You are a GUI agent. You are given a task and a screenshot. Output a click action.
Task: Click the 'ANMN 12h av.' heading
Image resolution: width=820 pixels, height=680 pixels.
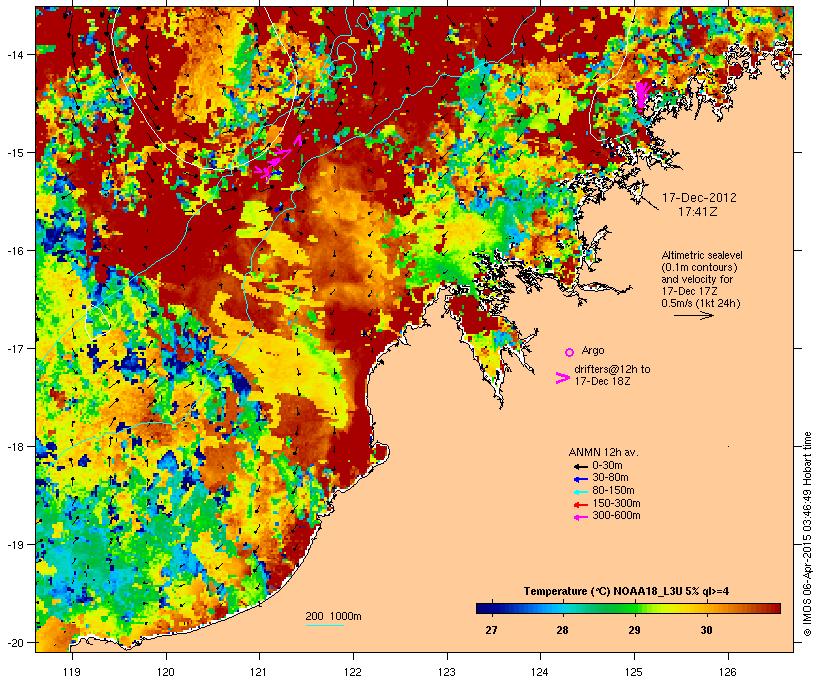603,452
